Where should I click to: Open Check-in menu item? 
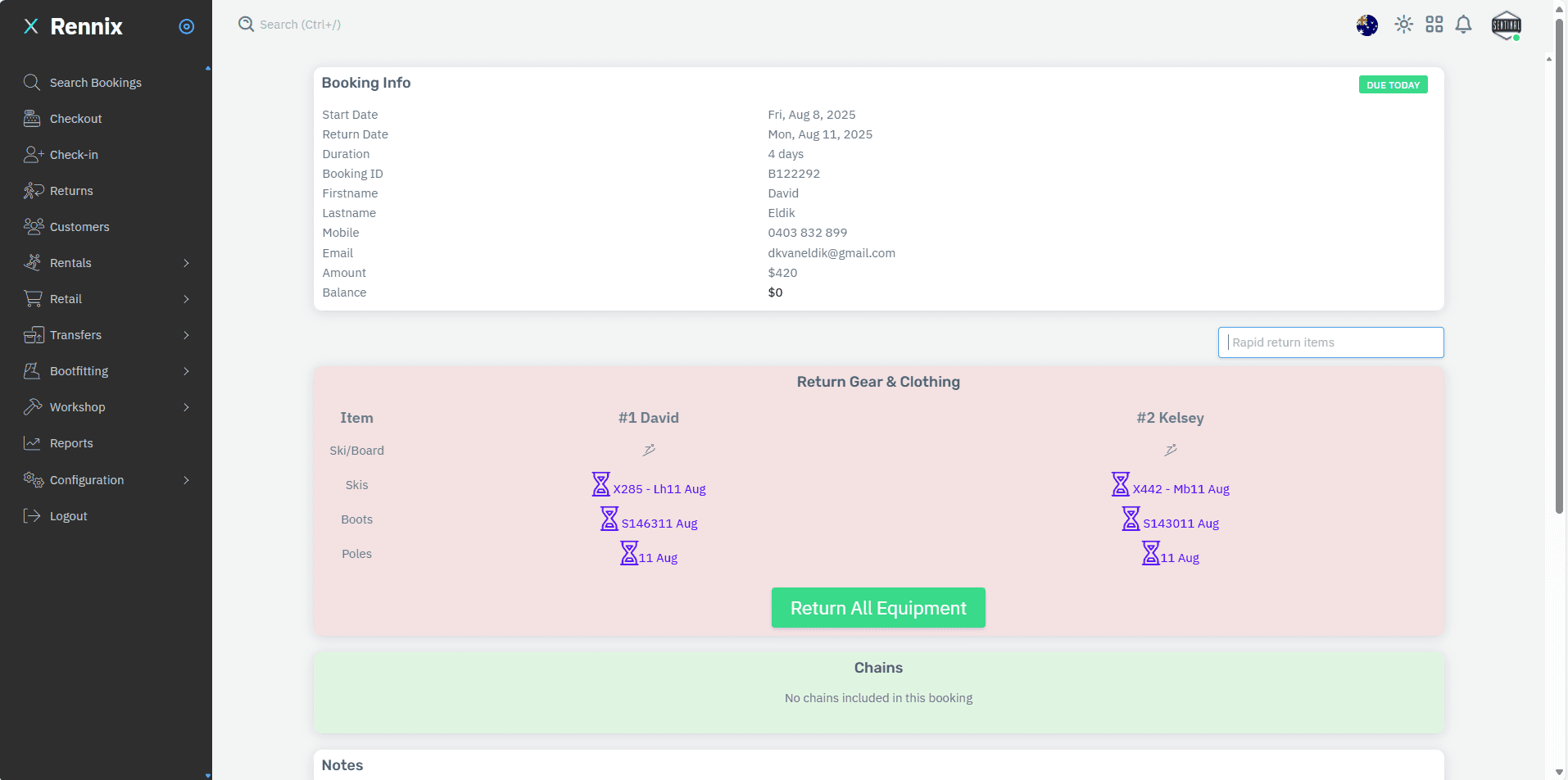[x=74, y=155]
